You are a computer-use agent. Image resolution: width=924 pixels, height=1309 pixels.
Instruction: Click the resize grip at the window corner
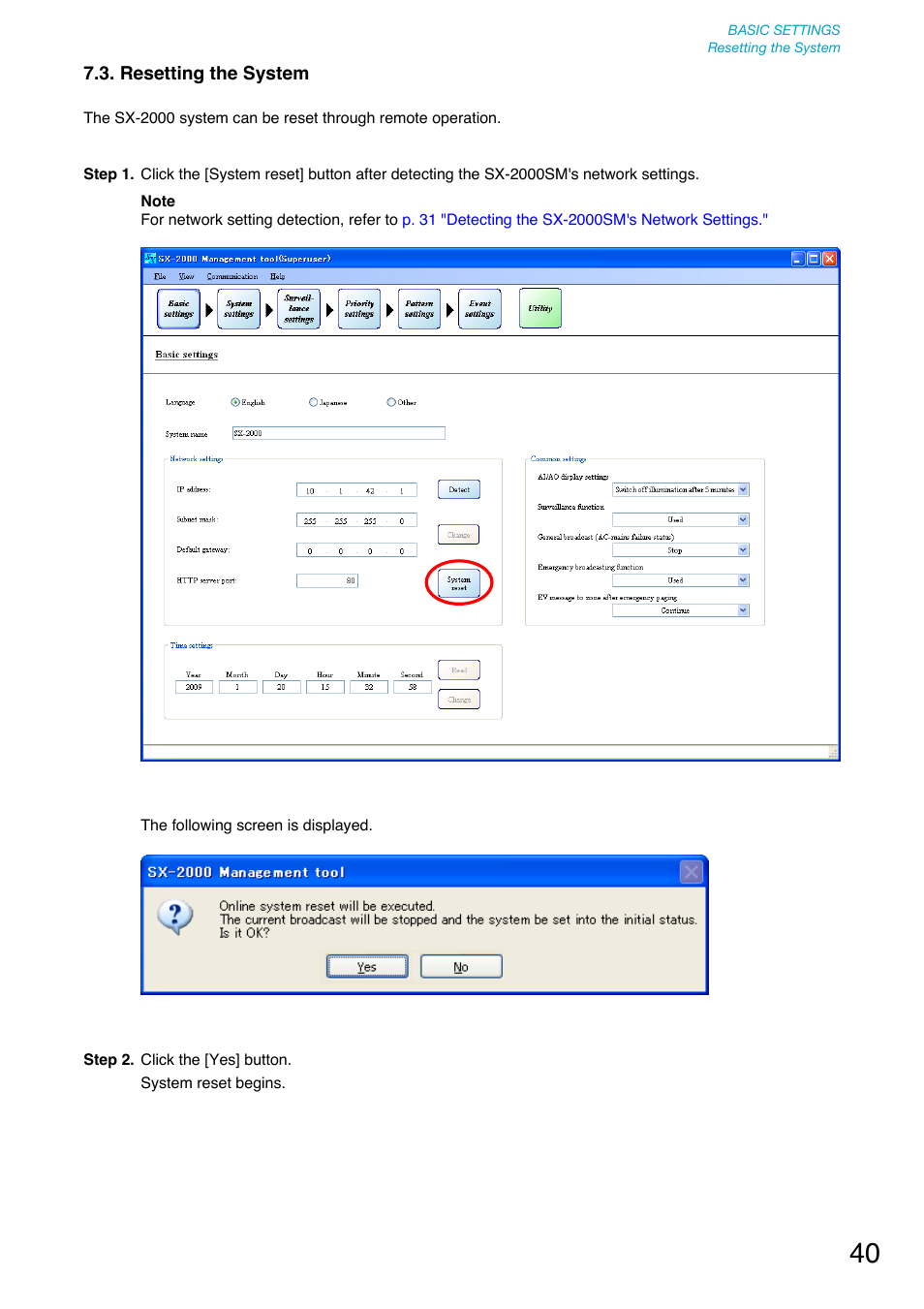click(x=833, y=753)
